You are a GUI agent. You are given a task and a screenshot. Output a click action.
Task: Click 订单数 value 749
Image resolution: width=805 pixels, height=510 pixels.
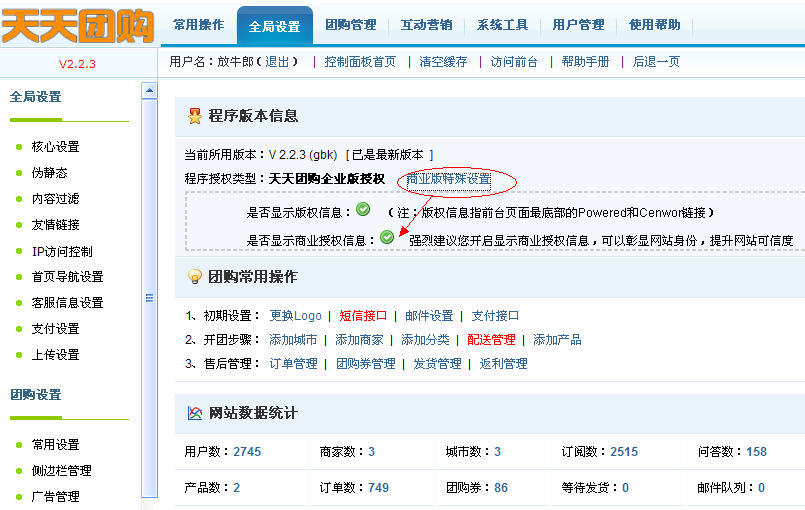click(378, 488)
